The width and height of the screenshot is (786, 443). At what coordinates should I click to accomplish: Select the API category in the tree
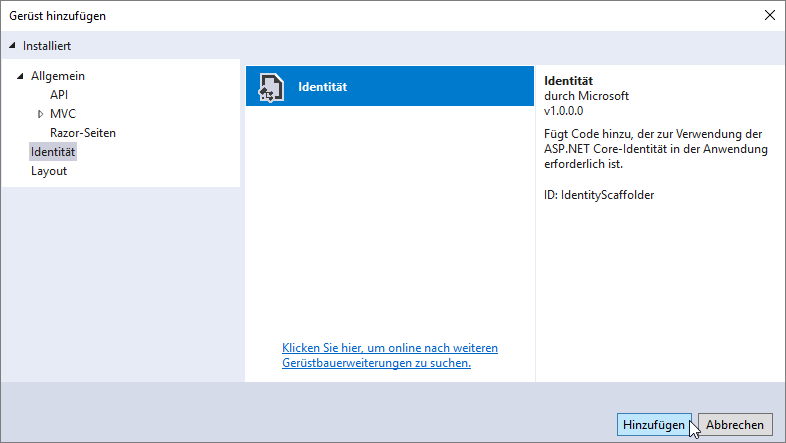click(59, 95)
